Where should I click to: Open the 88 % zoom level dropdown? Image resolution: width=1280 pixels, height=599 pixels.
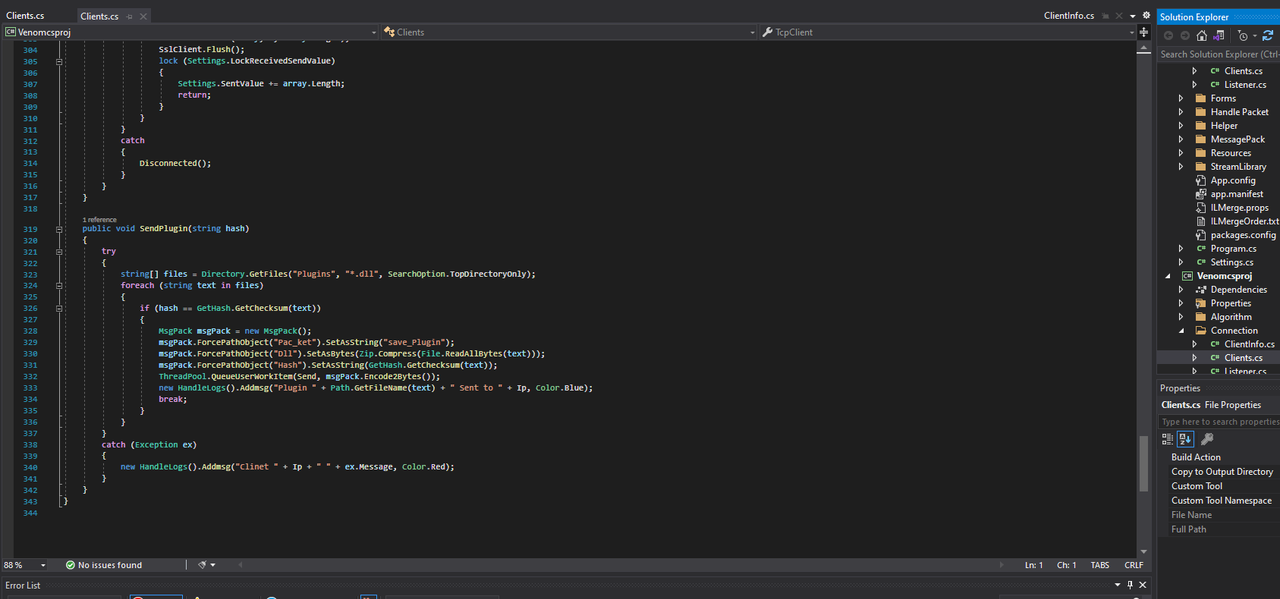[44, 565]
